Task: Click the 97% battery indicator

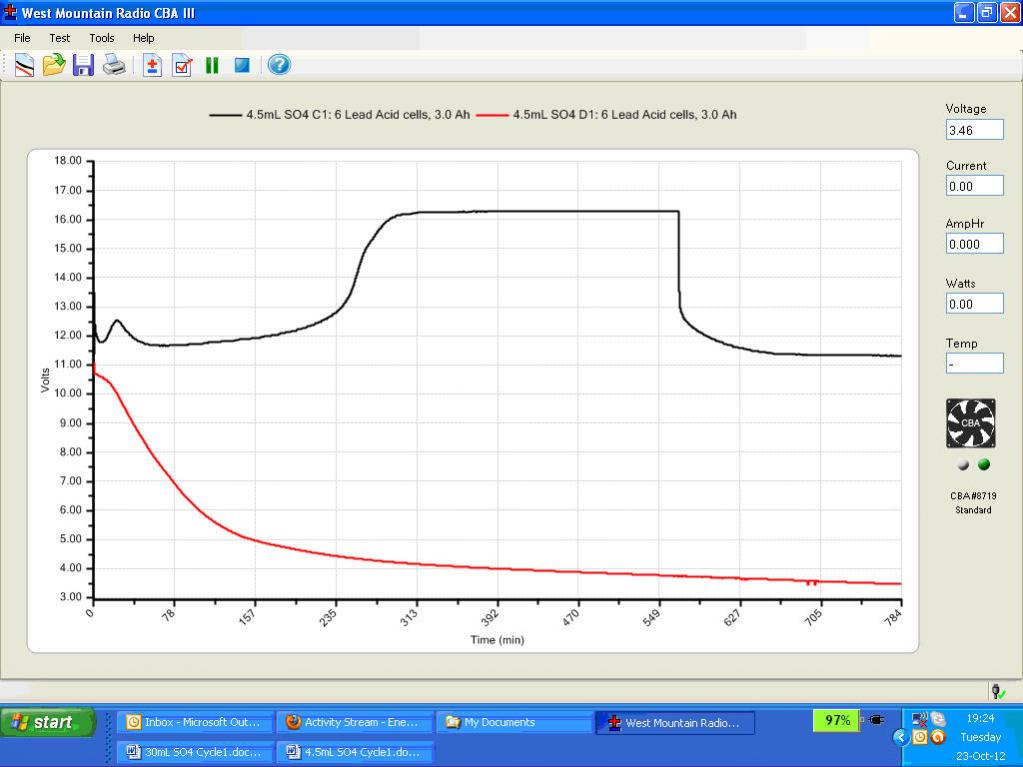Action: 836,720
